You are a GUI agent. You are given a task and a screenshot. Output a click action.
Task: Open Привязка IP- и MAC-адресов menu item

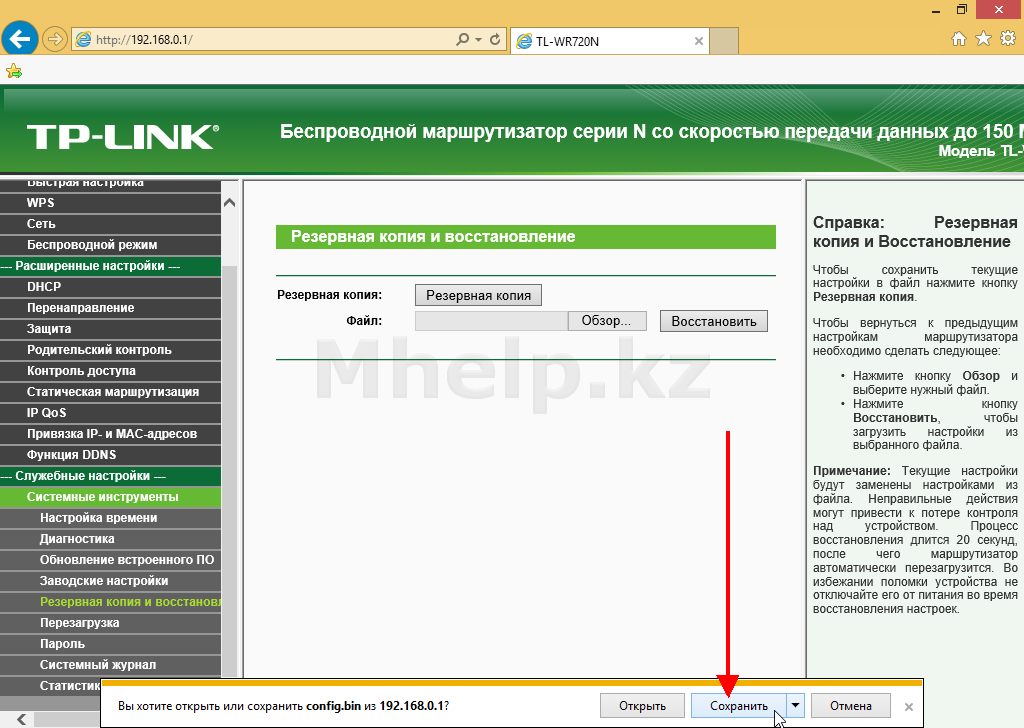coord(110,434)
